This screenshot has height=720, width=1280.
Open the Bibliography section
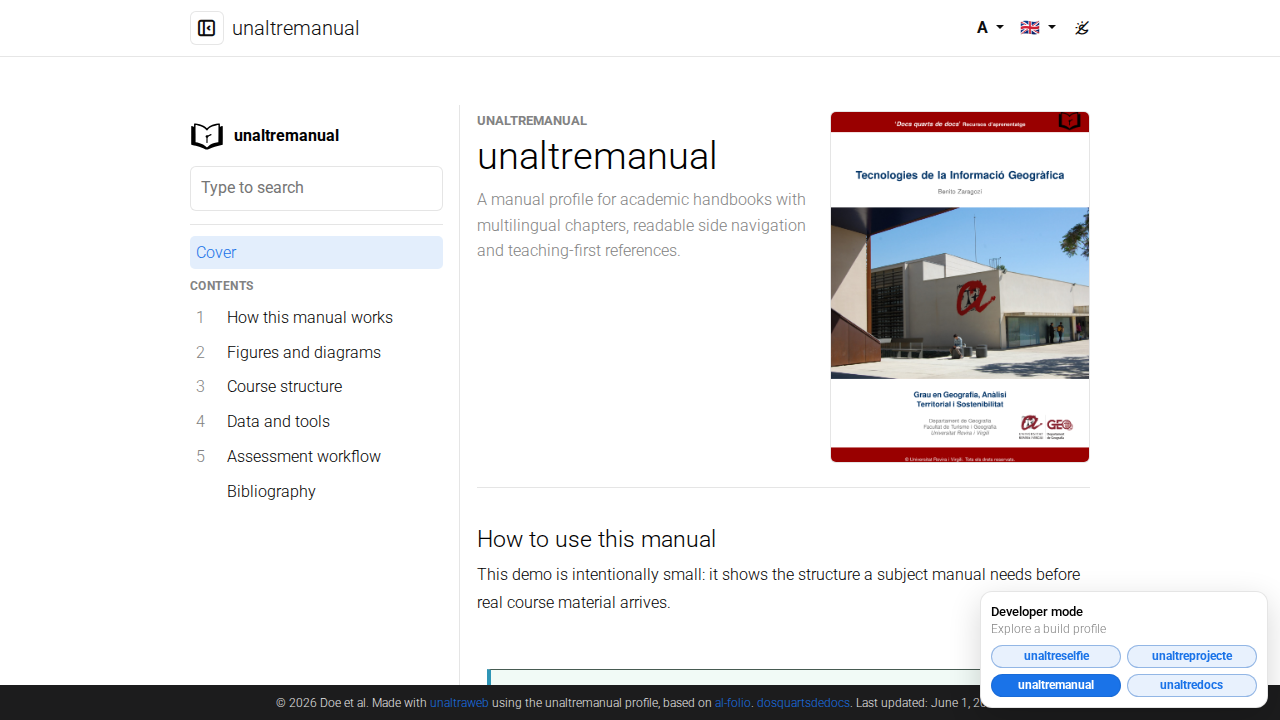pyautogui.click(x=271, y=492)
